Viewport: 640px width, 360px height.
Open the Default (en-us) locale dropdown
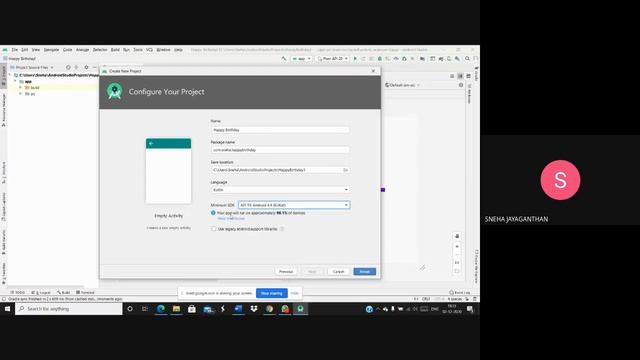[402, 85]
